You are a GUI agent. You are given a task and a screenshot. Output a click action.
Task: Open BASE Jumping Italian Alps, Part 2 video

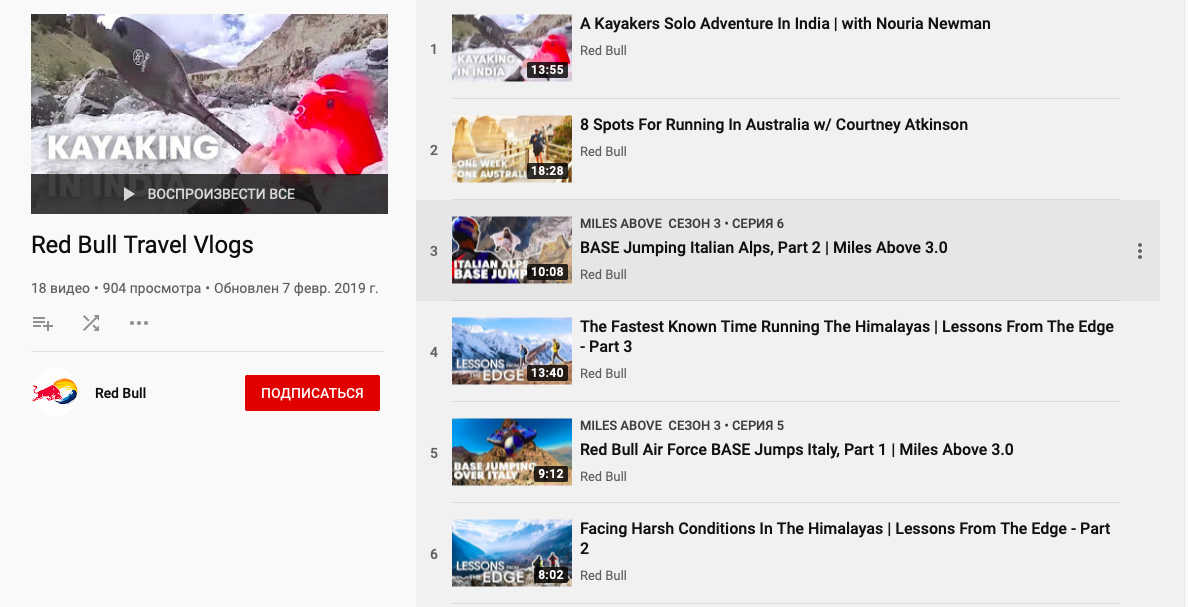click(764, 248)
